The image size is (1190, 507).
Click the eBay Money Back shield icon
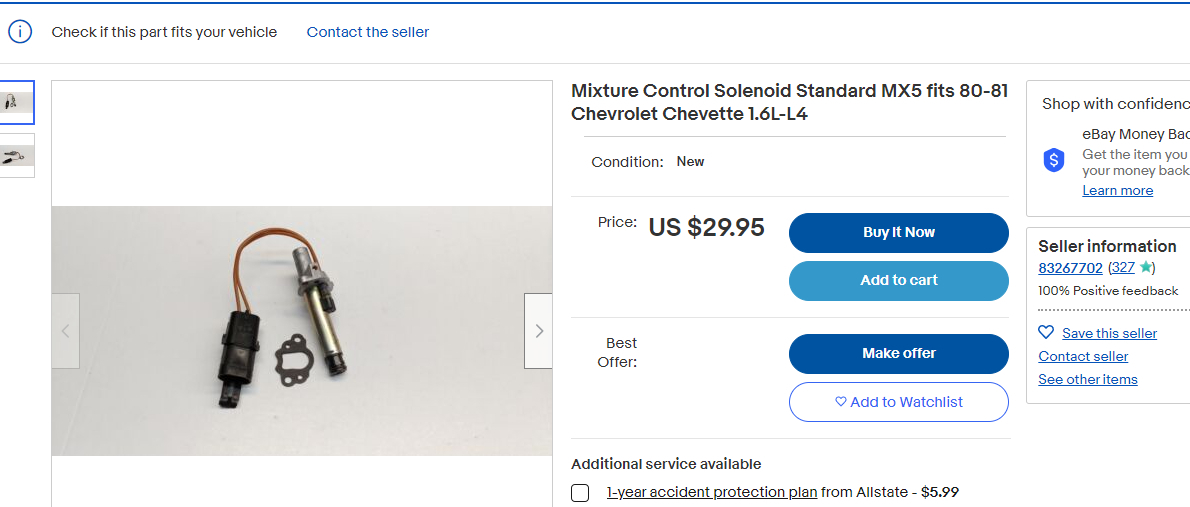pos(1054,160)
